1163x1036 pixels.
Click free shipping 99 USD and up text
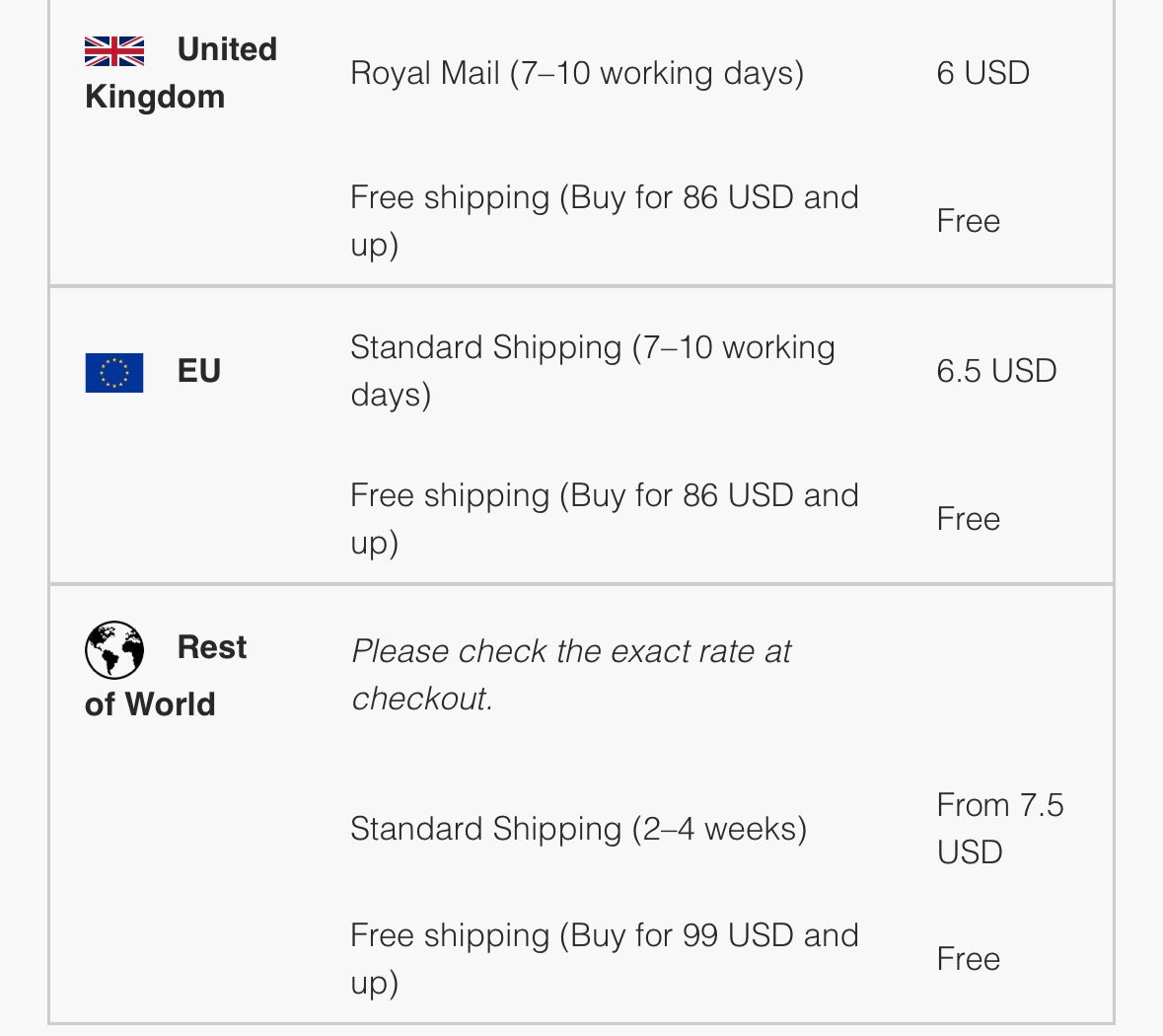605,958
